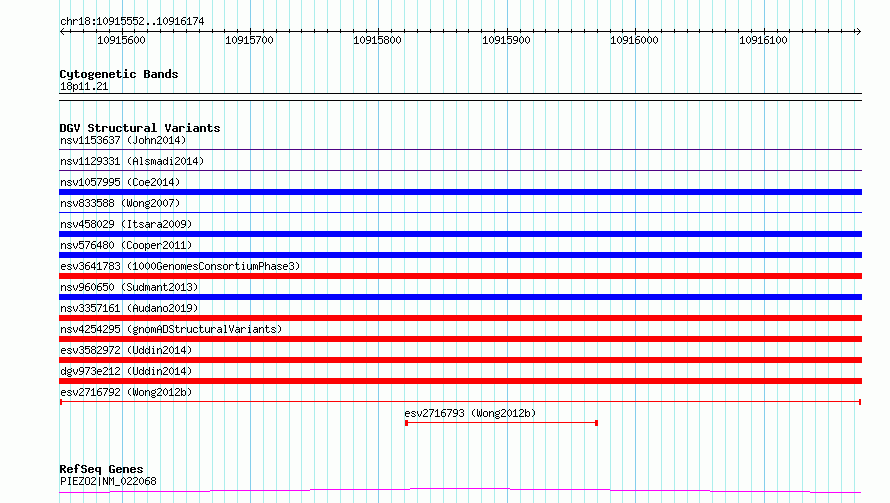Click ruler position 10916100
This screenshot has height=503, width=890.
(763, 40)
